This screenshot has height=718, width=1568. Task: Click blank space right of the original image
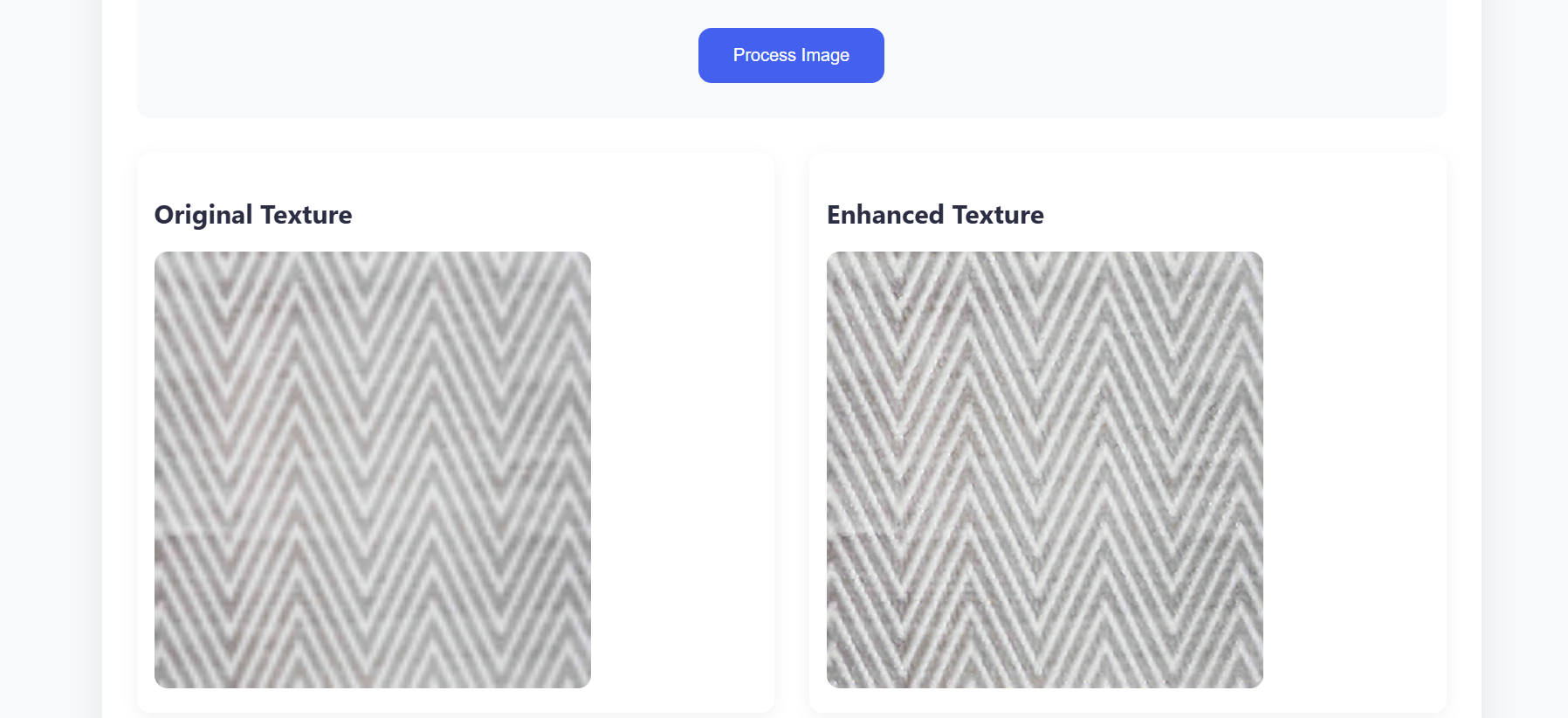click(681, 470)
